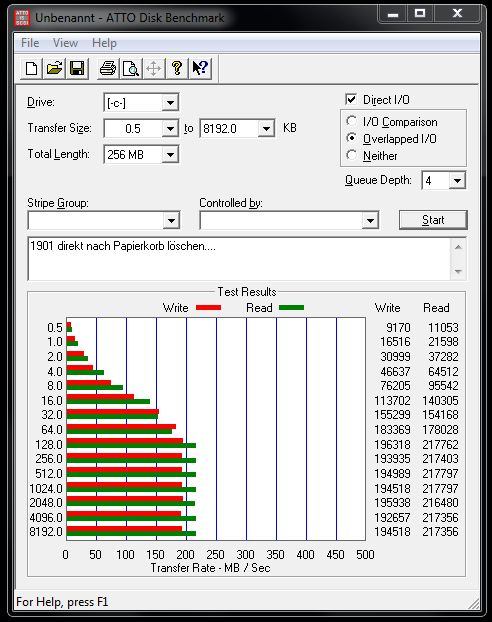Click the four-arrow move toolbar icon
This screenshot has height=622, width=492.
pyautogui.click(x=154, y=68)
